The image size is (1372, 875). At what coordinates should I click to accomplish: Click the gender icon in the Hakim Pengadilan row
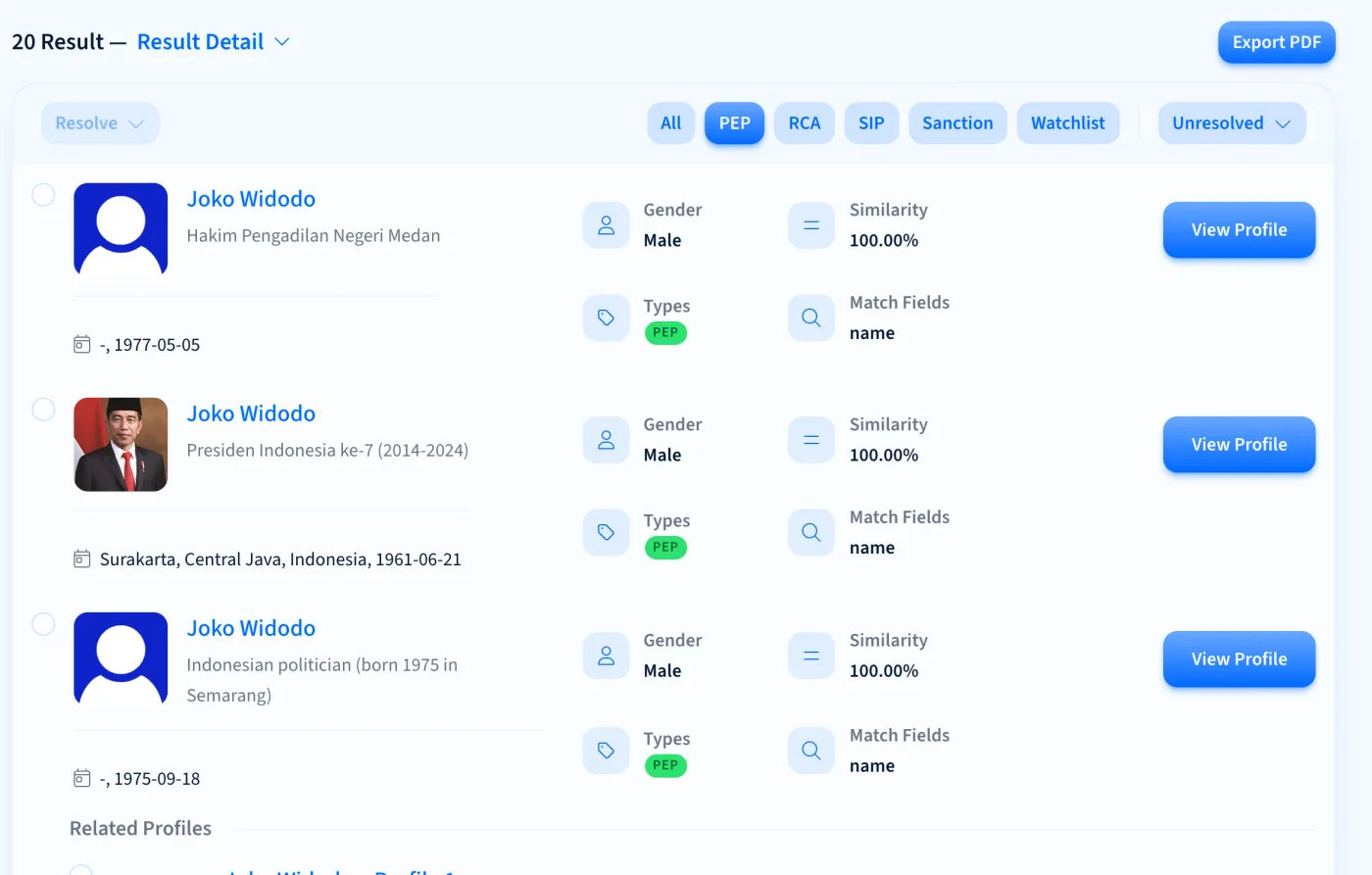[x=607, y=225]
